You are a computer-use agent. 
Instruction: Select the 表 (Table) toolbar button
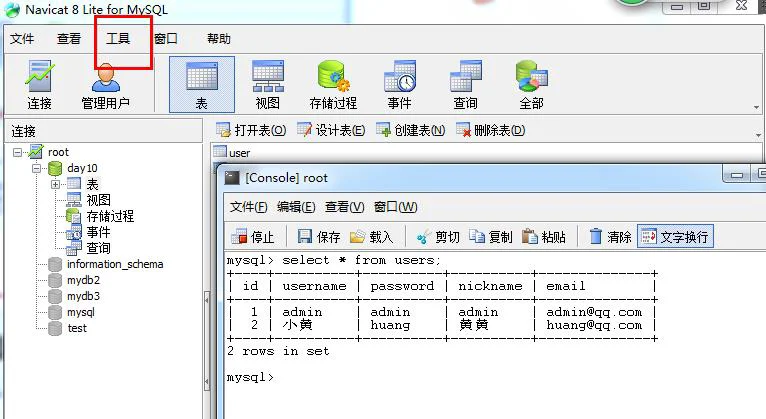(202, 84)
